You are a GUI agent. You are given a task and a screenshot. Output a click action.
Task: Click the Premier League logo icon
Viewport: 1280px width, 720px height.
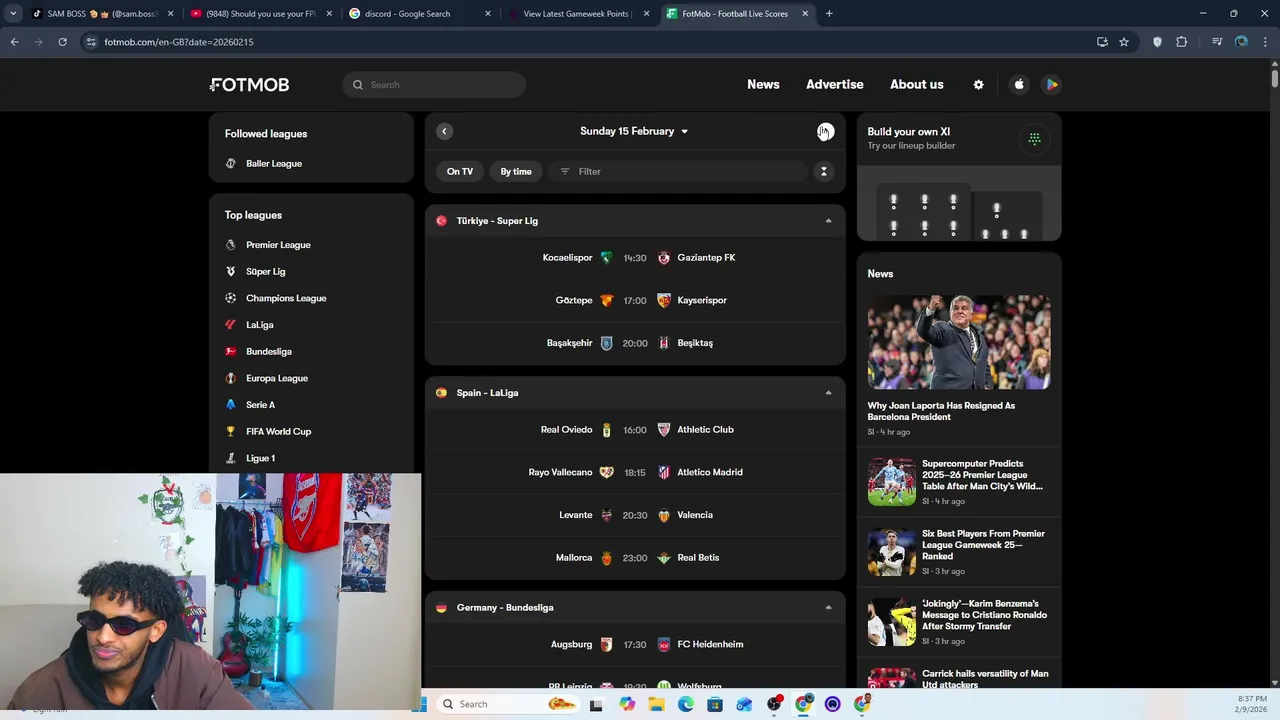pyautogui.click(x=231, y=245)
